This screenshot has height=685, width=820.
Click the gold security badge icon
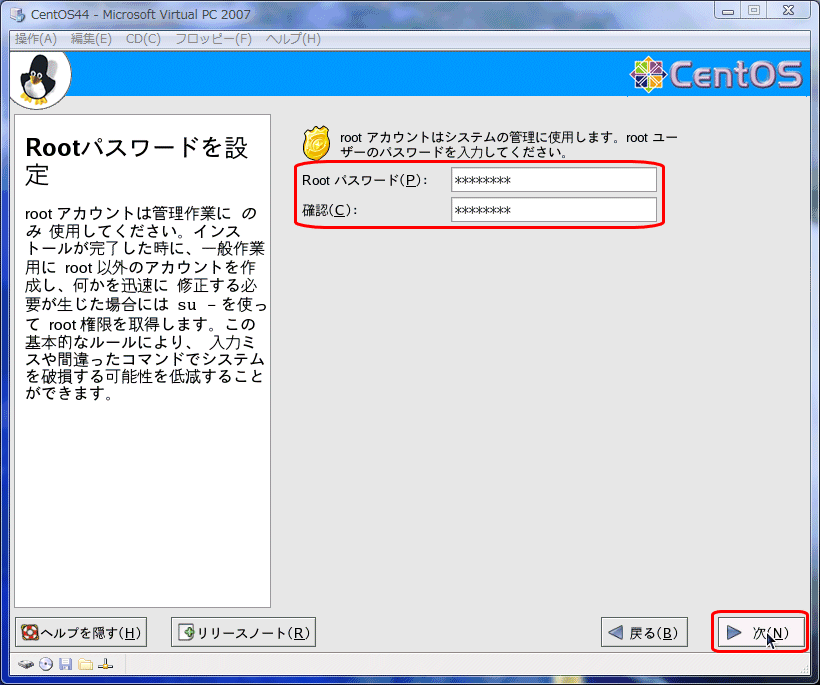pos(316,143)
